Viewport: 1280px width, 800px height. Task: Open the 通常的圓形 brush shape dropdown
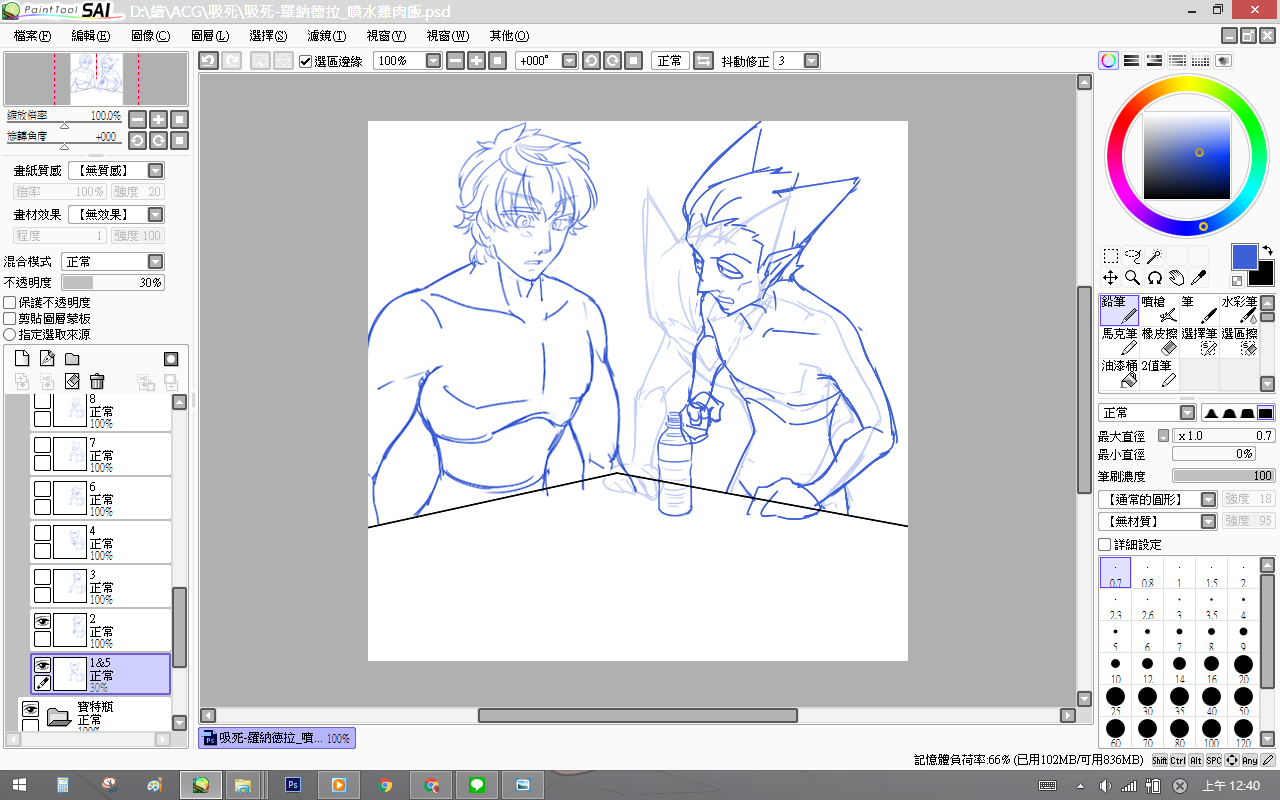coord(1208,499)
